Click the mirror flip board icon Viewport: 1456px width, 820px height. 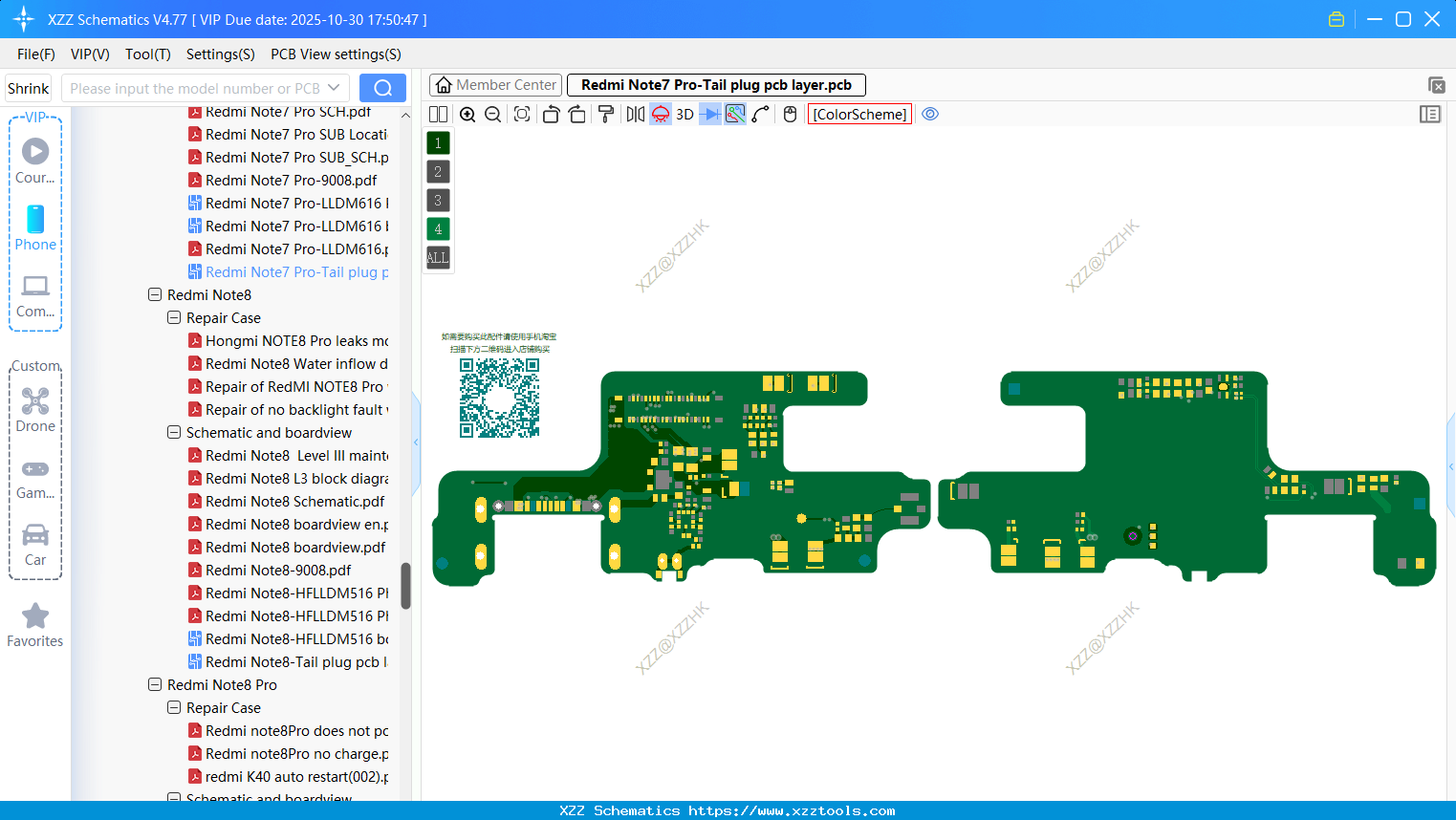(x=636, y=114)
